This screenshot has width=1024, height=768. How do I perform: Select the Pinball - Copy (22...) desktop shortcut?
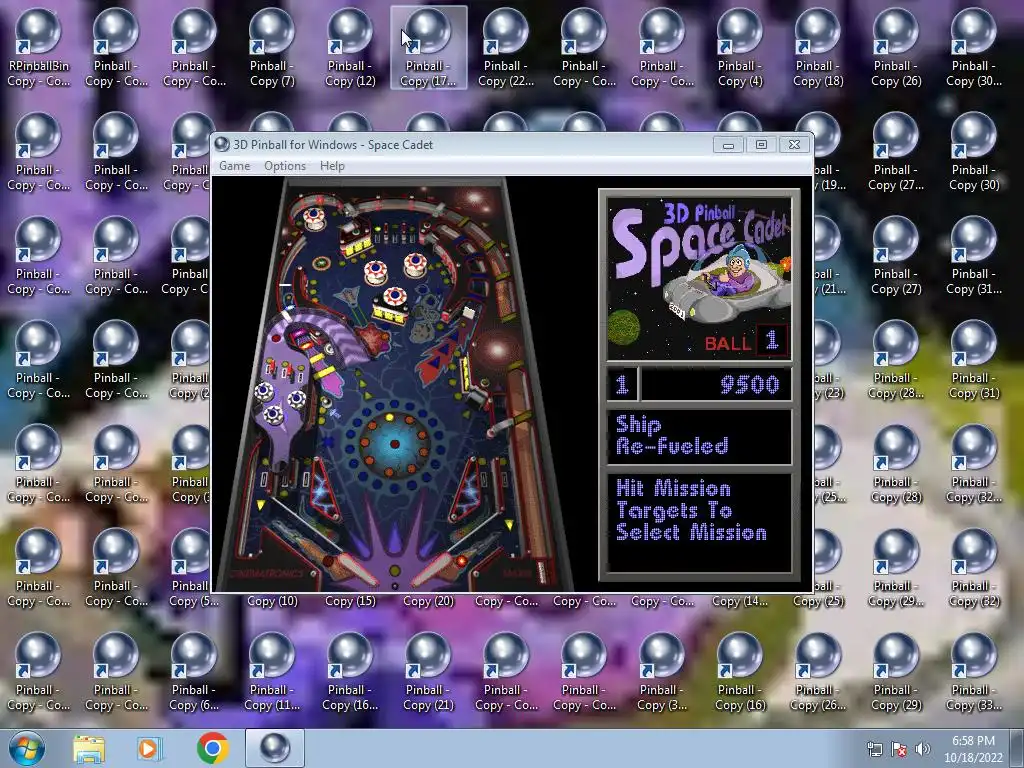click(506, 48)
